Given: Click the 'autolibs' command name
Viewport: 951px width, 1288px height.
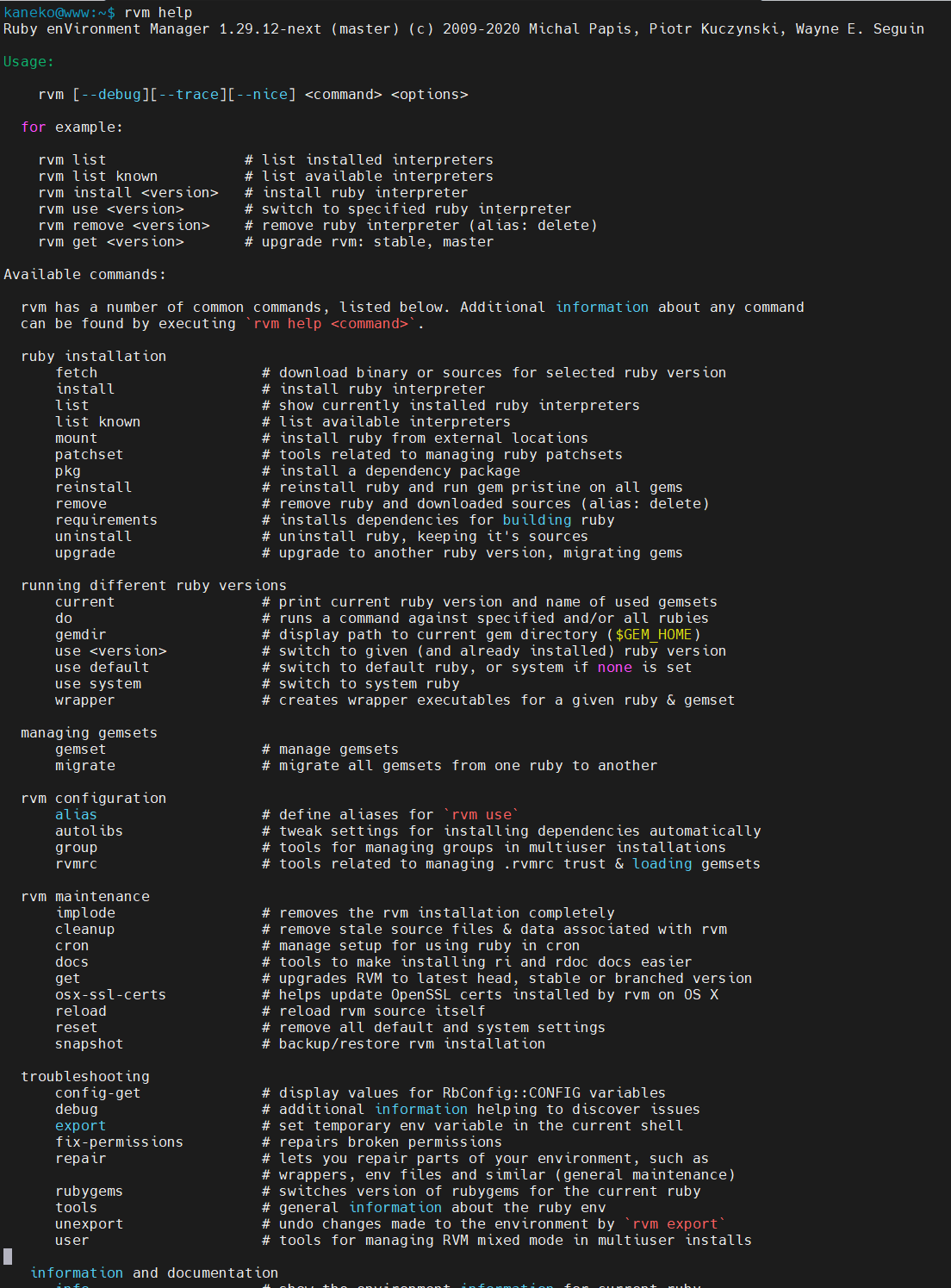Looking at the screenshot, I should [90, 831].
